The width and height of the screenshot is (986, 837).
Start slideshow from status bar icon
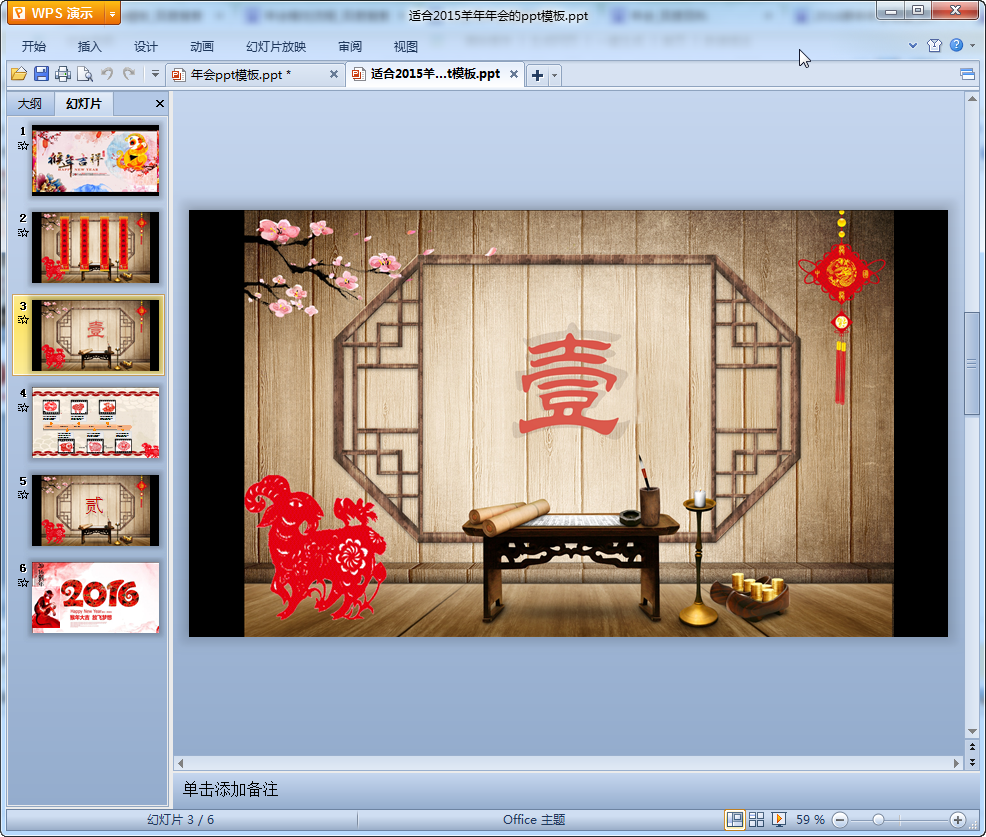(x=778, y=819)
